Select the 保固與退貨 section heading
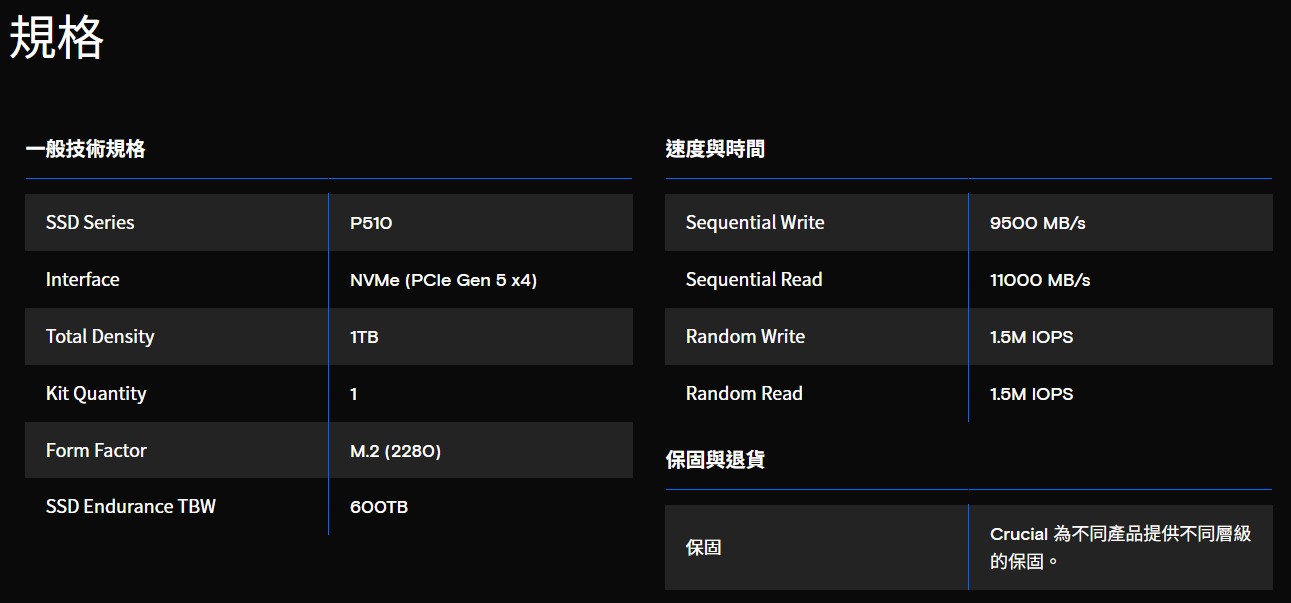 716,460
